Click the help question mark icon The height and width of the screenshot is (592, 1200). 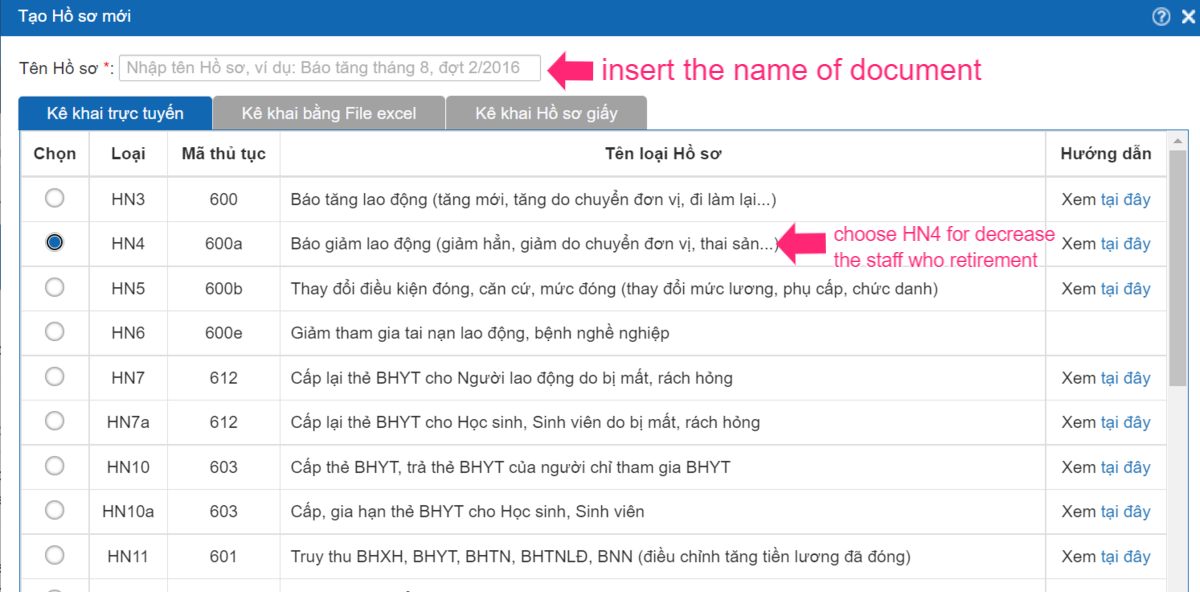pyautogui.click(x=1161, y=16)
